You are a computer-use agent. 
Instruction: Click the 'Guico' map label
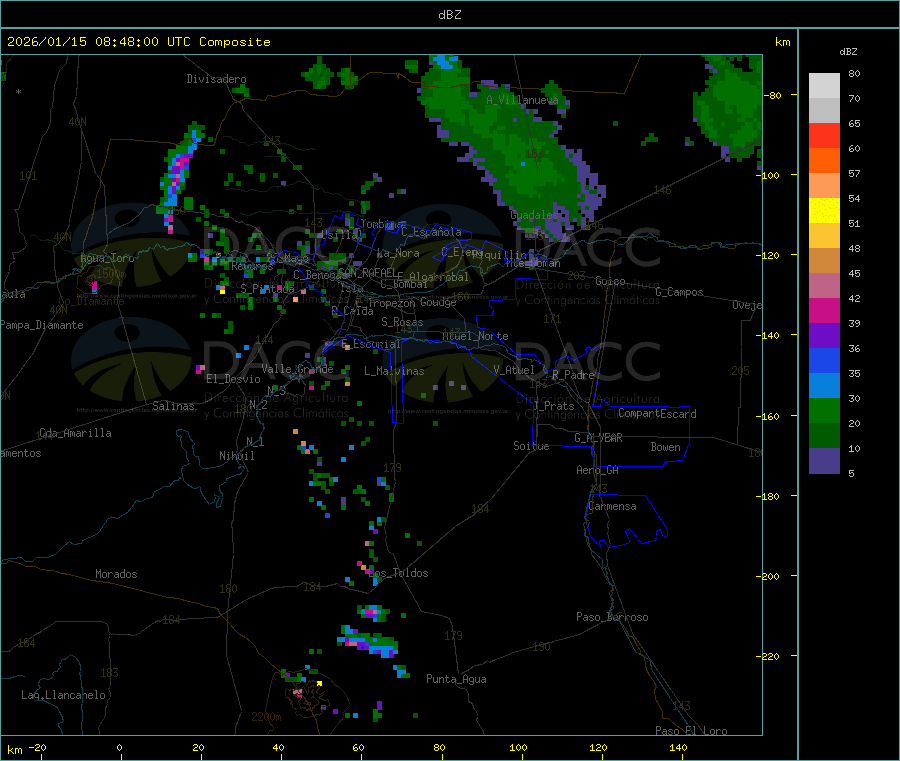coord(610,281)
